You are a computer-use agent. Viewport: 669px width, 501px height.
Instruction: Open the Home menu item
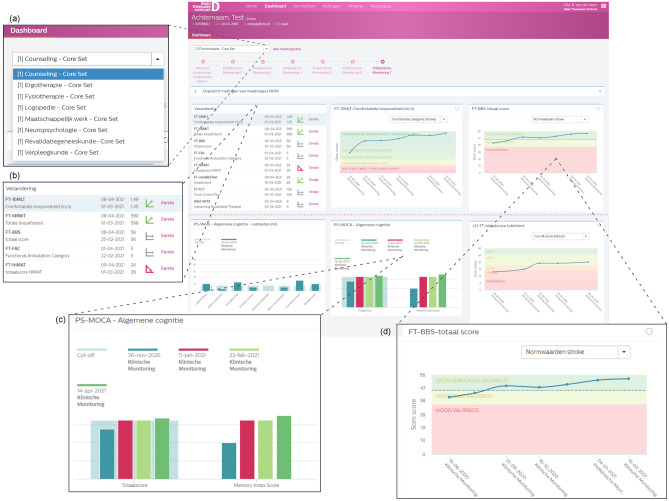[x=266, y=6]
